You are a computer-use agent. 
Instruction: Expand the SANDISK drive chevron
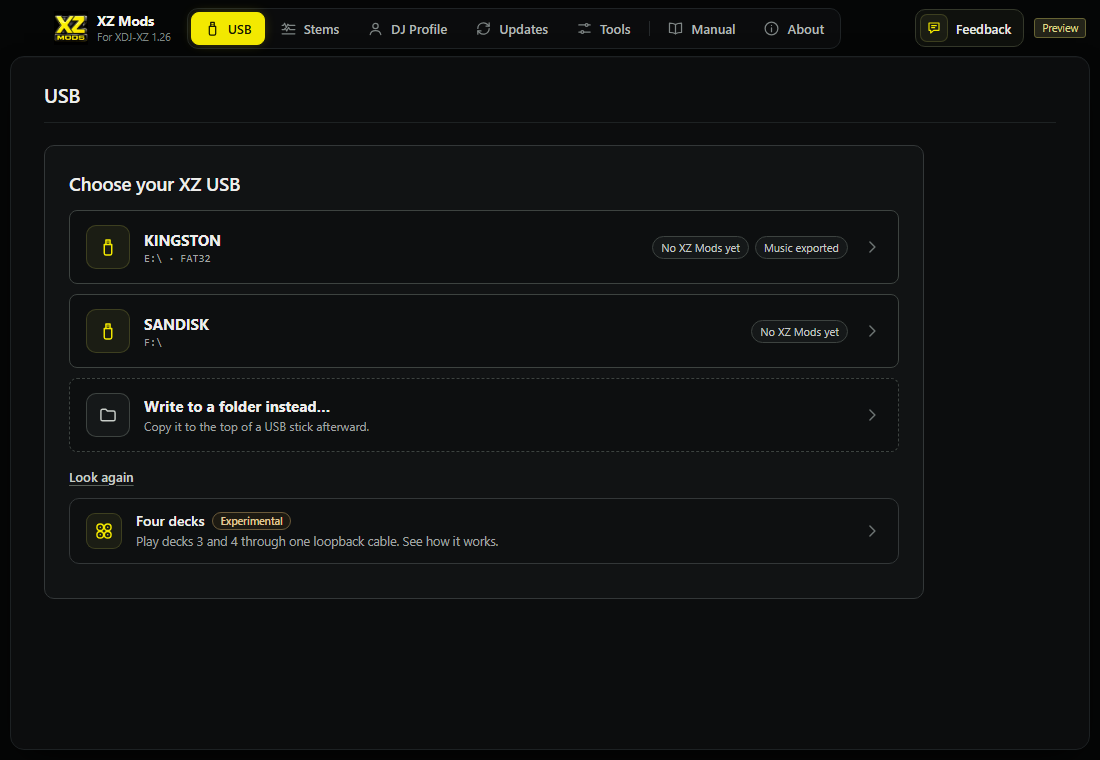(x=872, y=331)
